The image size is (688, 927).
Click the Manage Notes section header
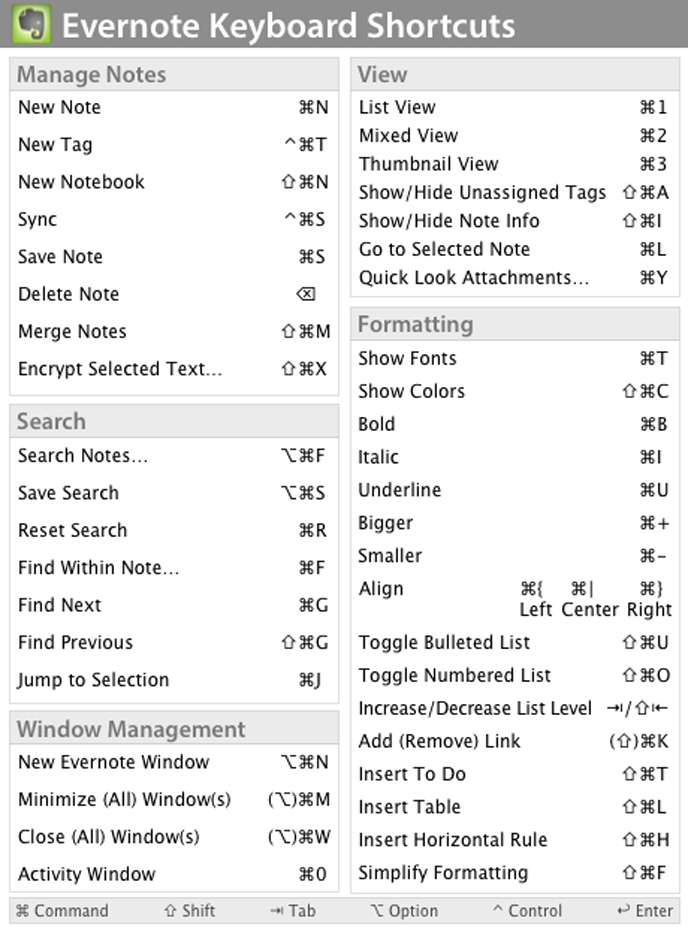pyautogui.click(x=92, y=75)
